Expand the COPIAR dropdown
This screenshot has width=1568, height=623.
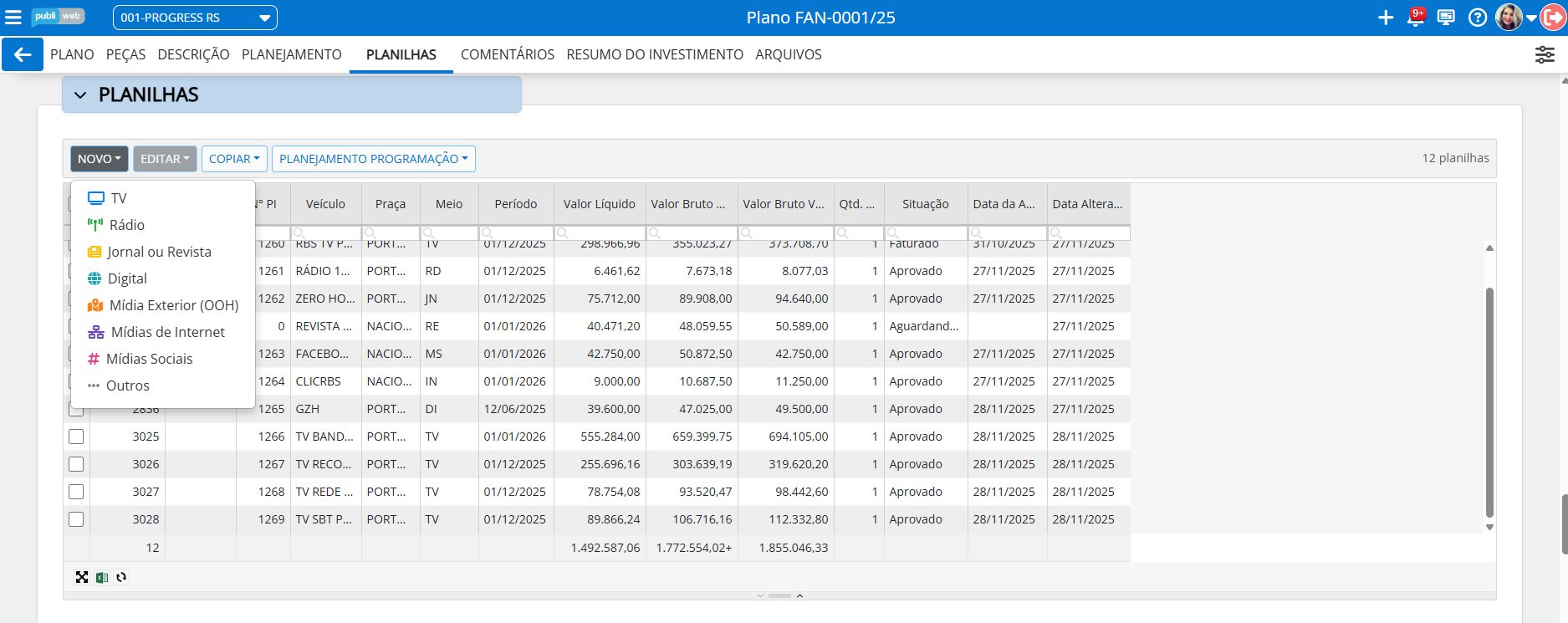pyautogui.click(x=234, y=159)
